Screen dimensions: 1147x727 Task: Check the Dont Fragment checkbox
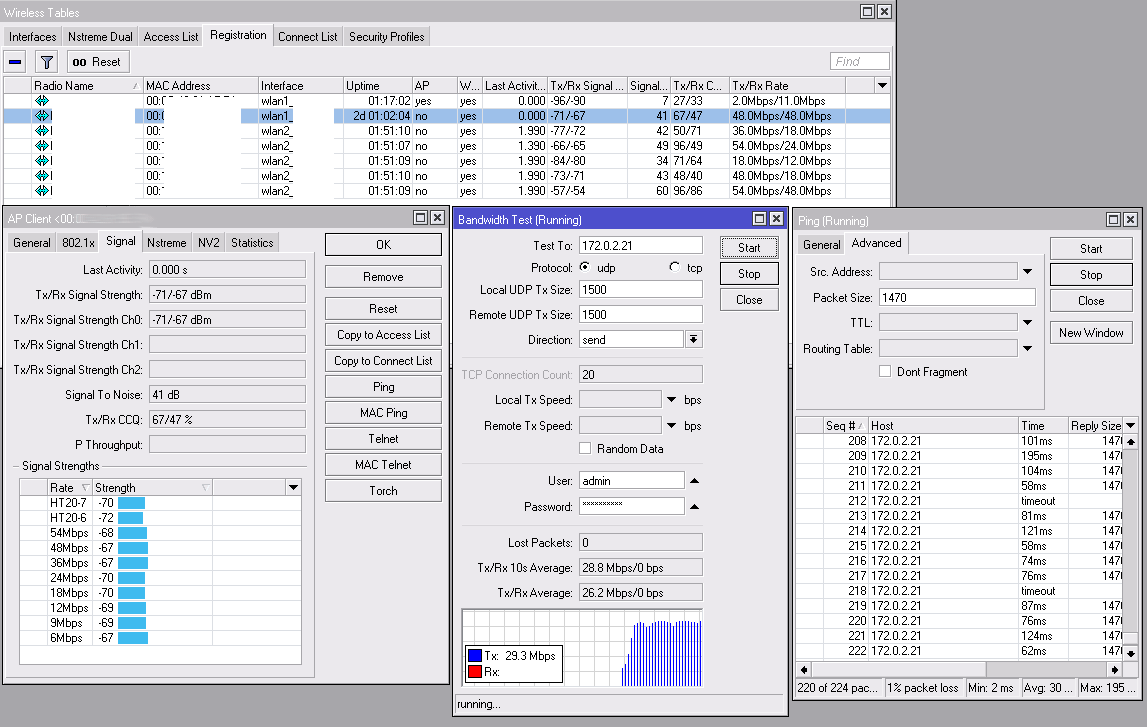click(x=885, y=372)
